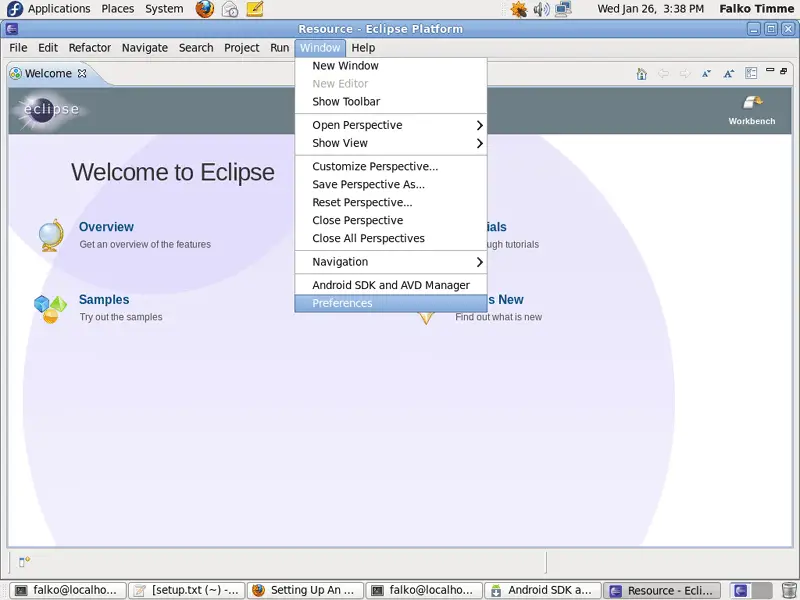Open the Search menu
Viewport: 800px width, 600px height.
tap(196, 48)
